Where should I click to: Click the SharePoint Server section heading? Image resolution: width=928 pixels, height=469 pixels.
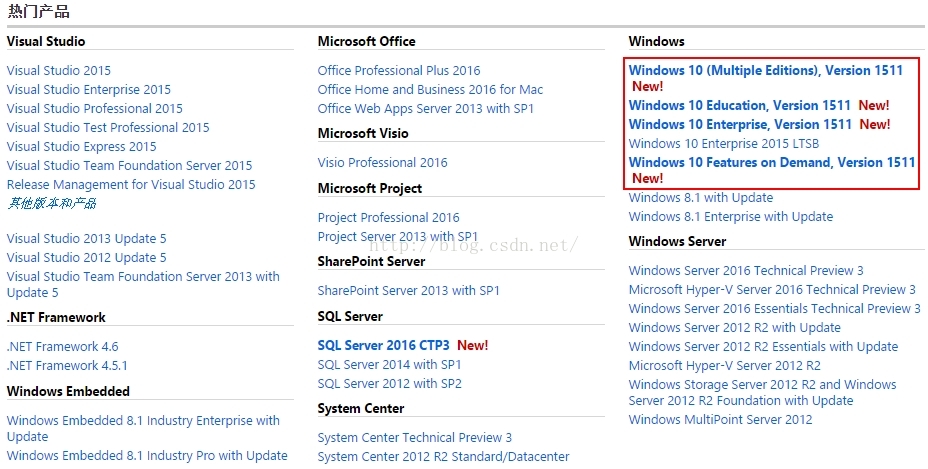371,262
